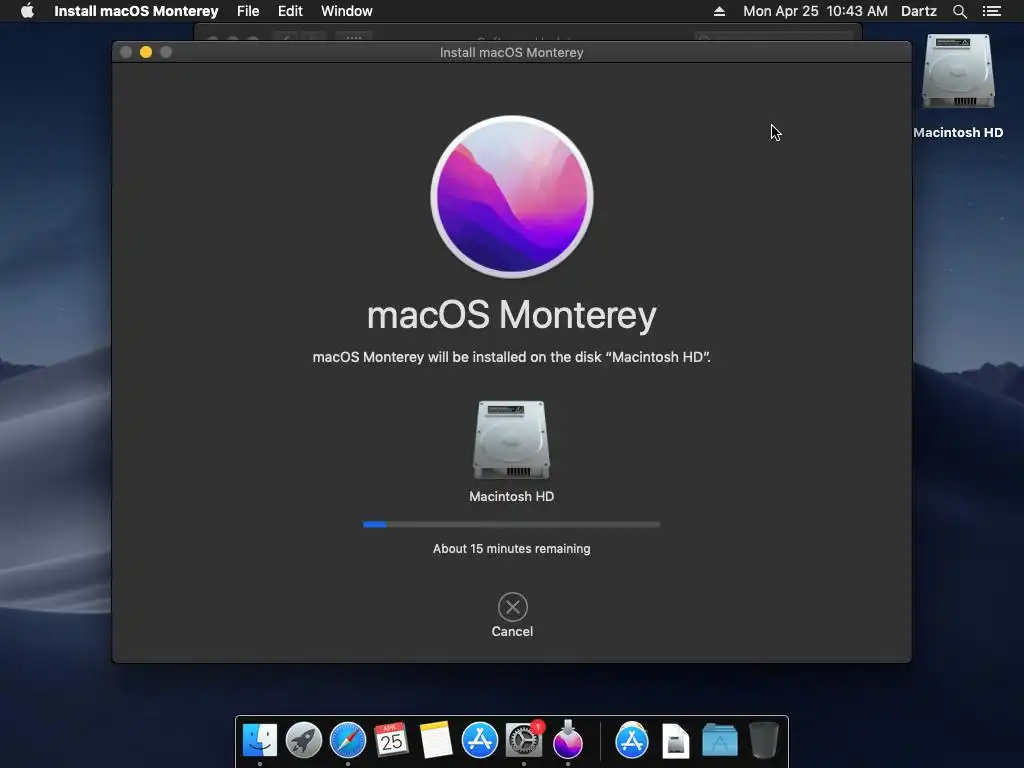Minimize the installer window with yellow button

click(x=146, y=52)
